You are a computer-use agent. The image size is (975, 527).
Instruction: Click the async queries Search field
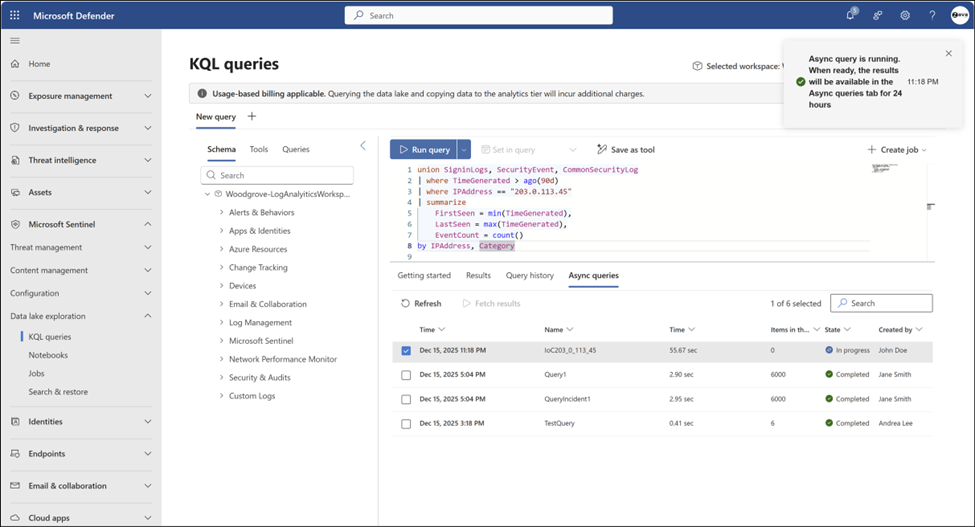[881, 303]
